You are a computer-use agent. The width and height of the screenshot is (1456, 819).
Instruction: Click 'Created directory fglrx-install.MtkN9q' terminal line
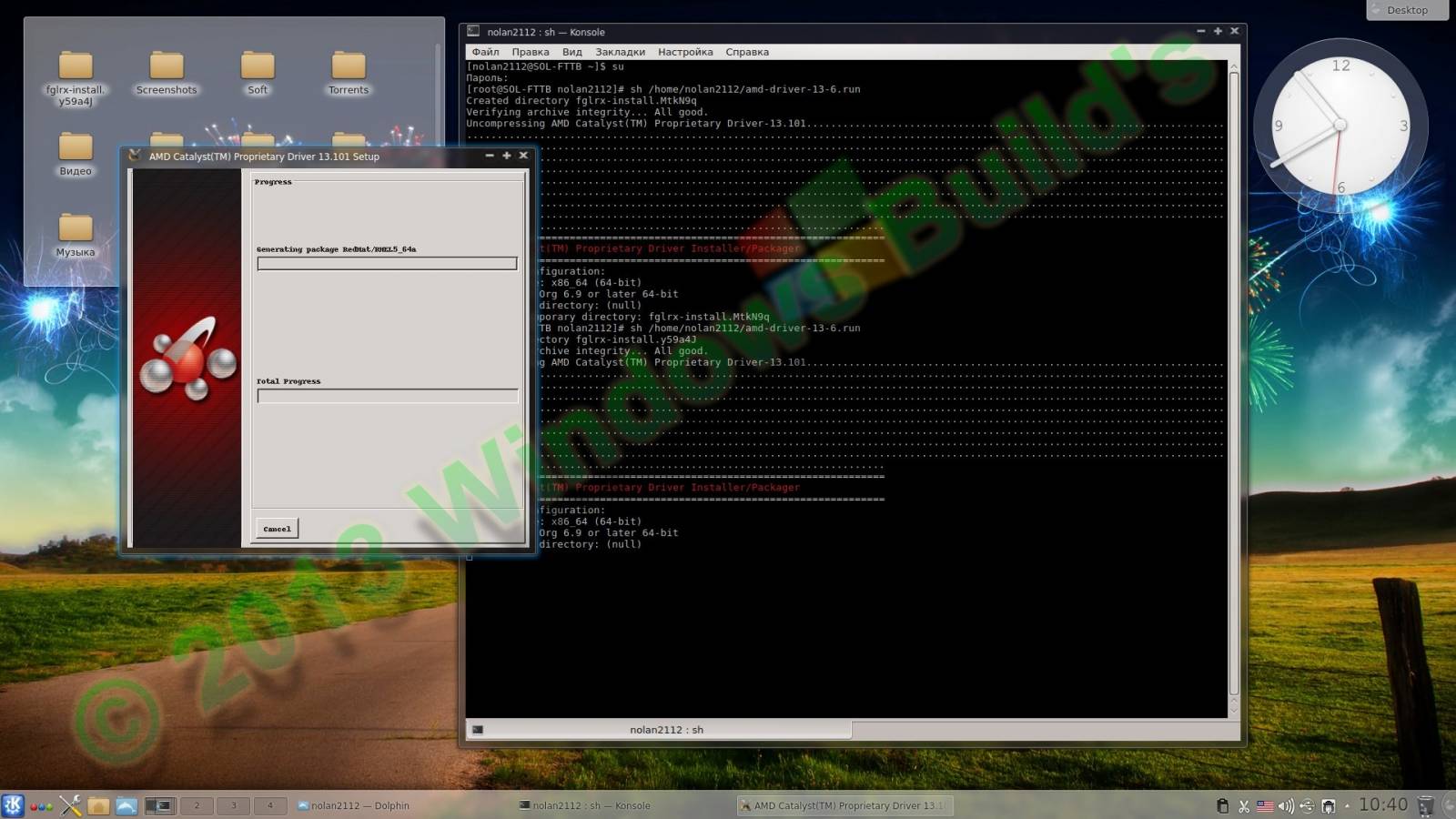[581, 101]
